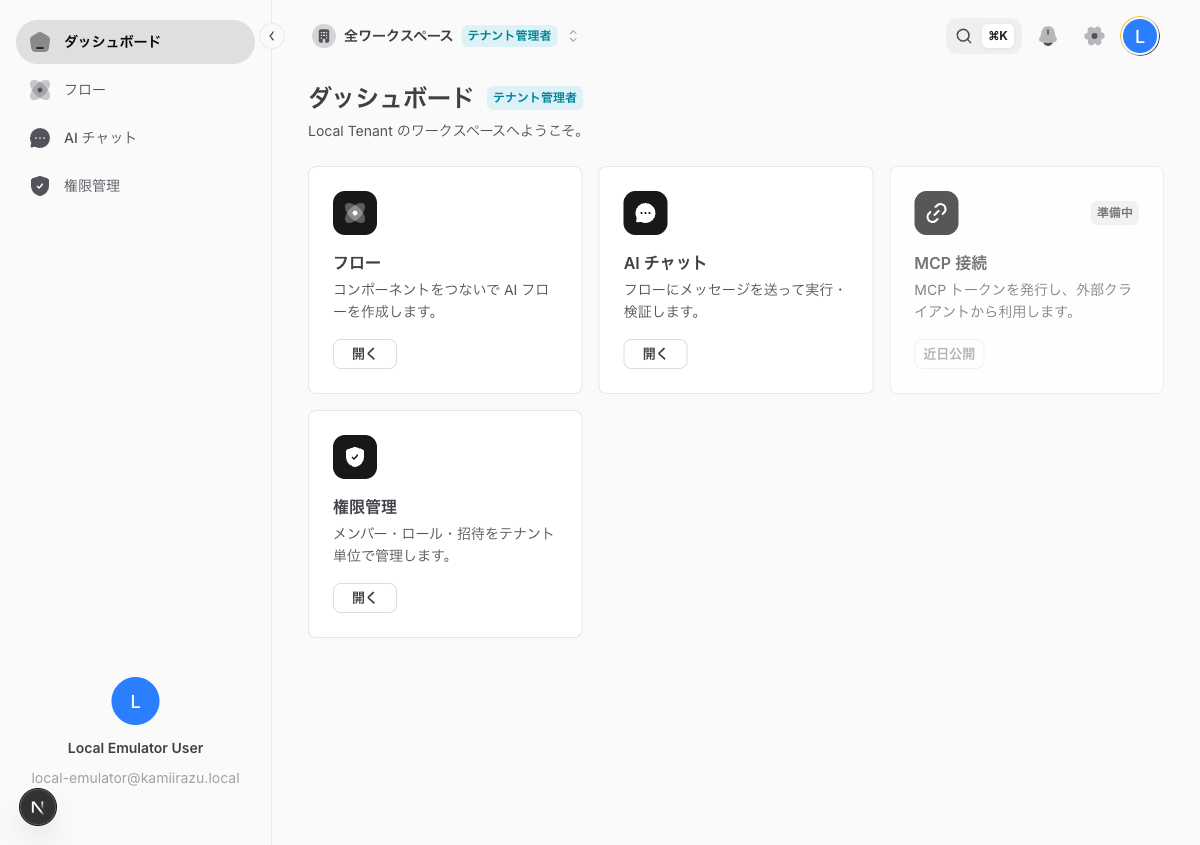Click the workspace building icon in the header
The image size is (1200, 845).
point(323,36)
